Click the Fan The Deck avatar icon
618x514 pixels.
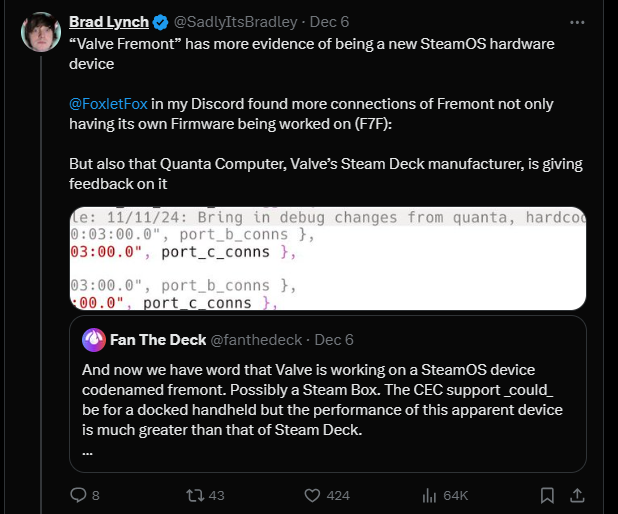tap(93, 340)
